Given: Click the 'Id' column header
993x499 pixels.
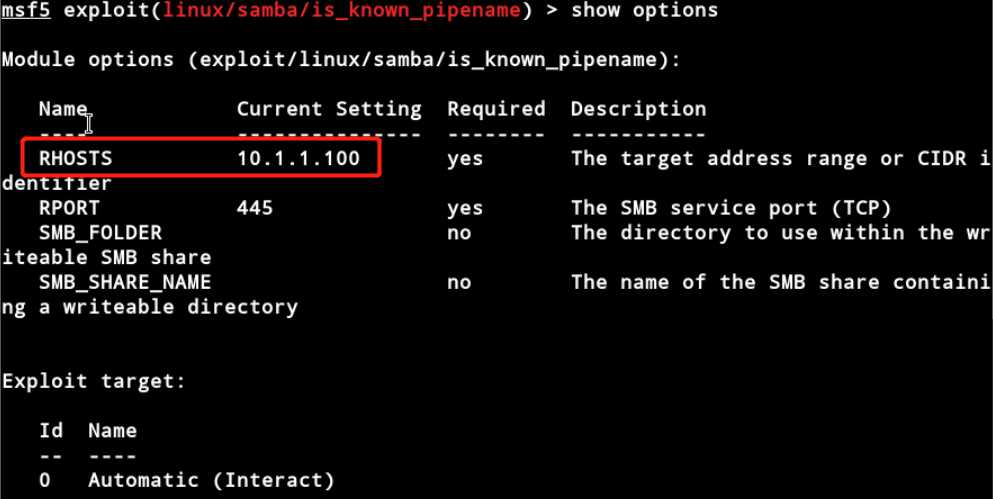Looking at the screenshot, I should point(51,431).
